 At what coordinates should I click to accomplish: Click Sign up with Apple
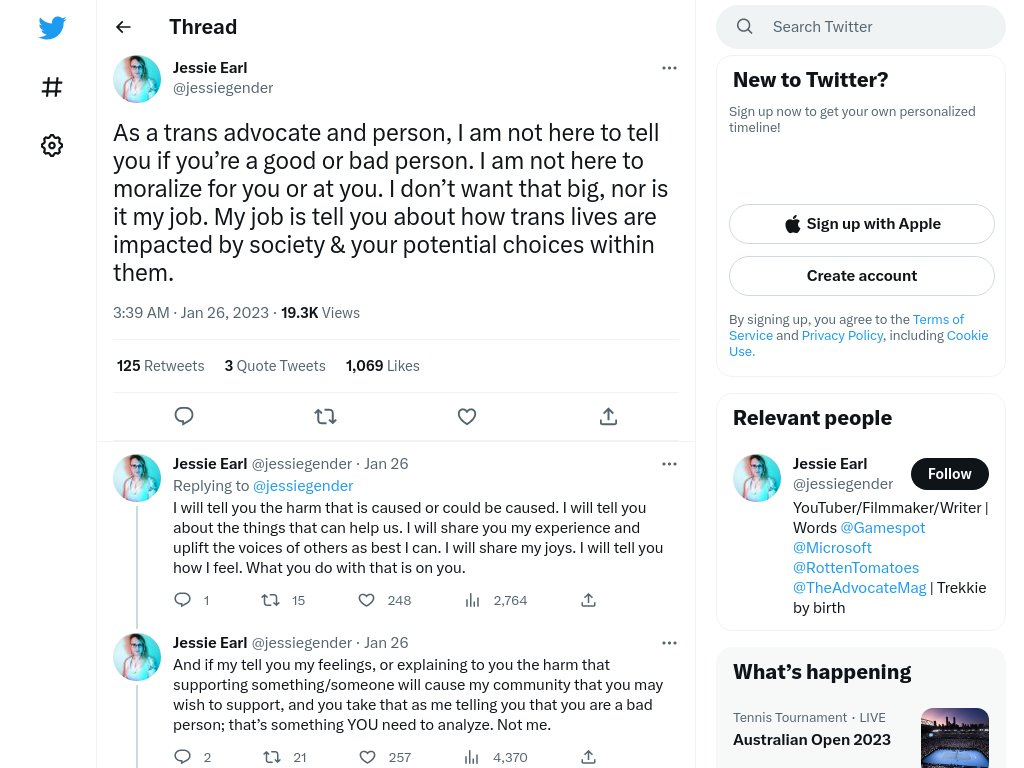(862, 224)
